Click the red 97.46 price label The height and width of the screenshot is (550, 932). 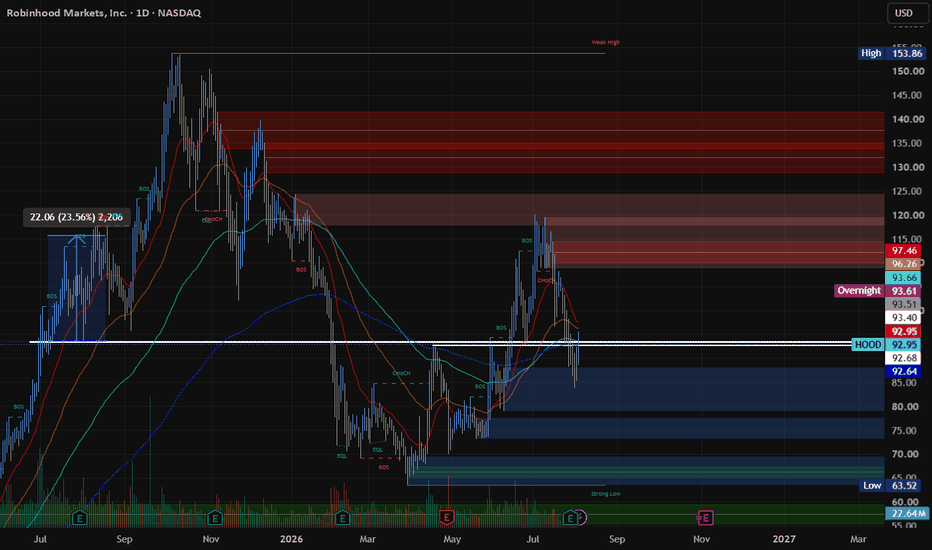(x=904, y=251)
